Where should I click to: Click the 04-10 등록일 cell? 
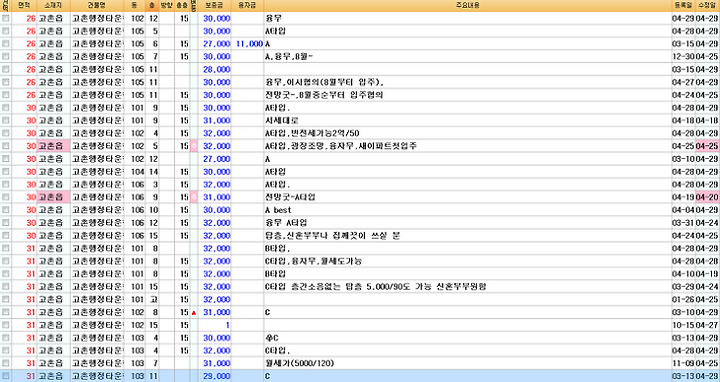(683, 274)
